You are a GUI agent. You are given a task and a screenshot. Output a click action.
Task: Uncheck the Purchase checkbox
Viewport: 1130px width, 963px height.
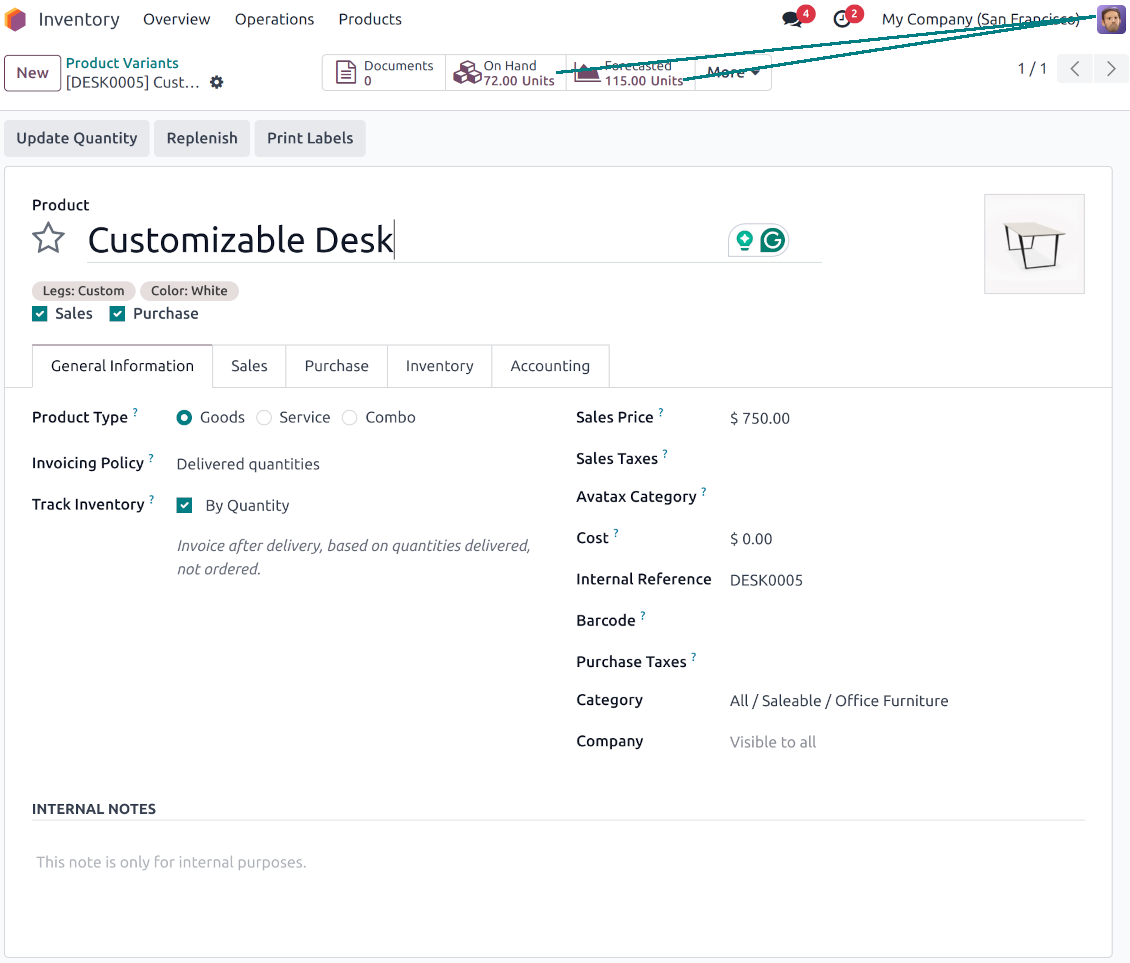pyautogui.click(x=117, y=314)
